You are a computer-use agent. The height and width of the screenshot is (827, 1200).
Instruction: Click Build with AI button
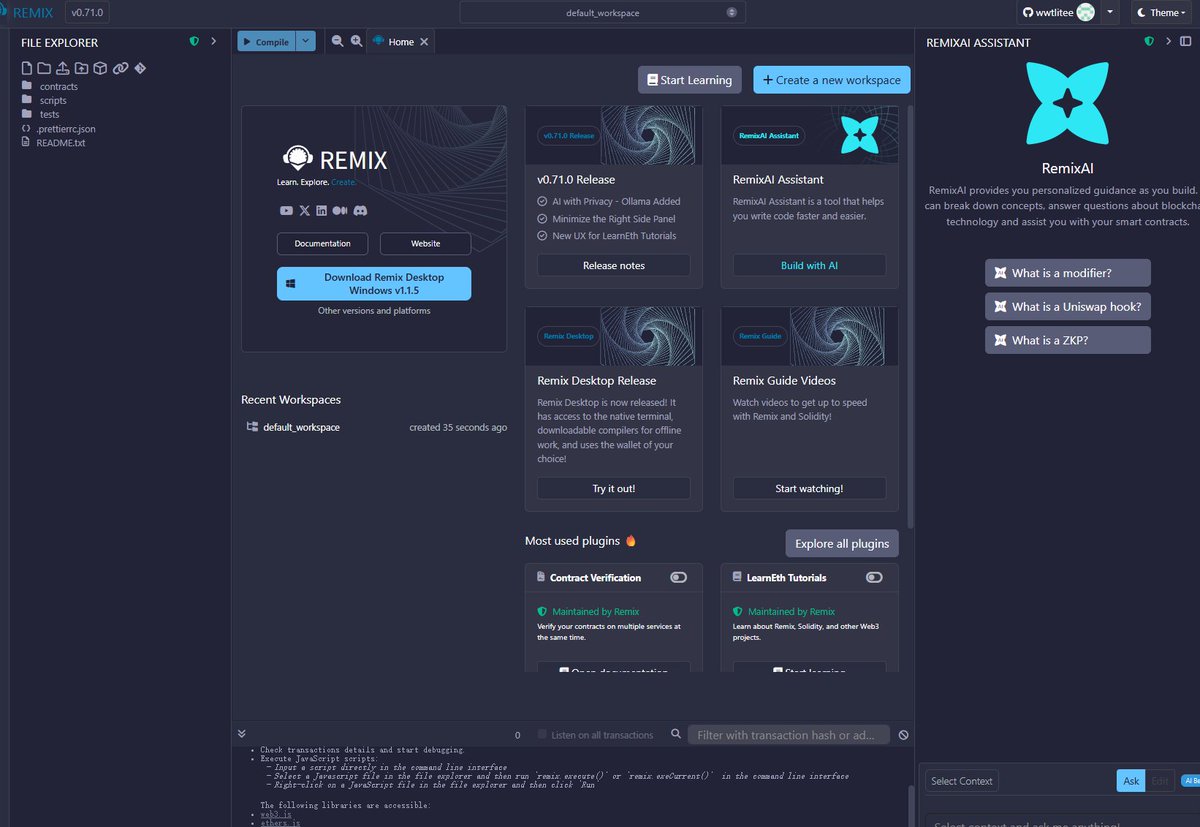(x=809, y=265)
